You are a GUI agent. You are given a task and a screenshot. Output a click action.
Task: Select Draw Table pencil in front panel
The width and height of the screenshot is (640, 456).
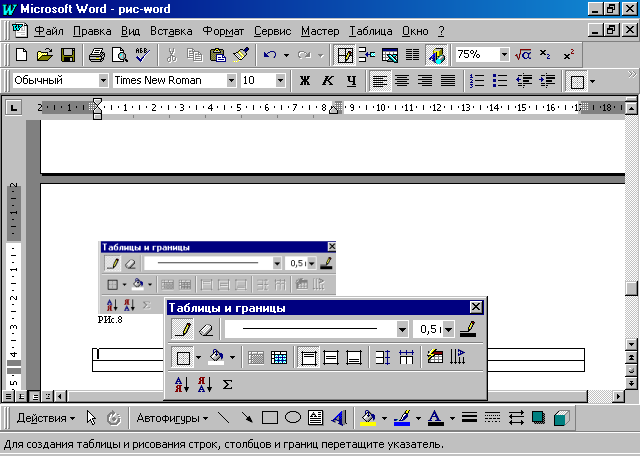(x=182, y=329)
